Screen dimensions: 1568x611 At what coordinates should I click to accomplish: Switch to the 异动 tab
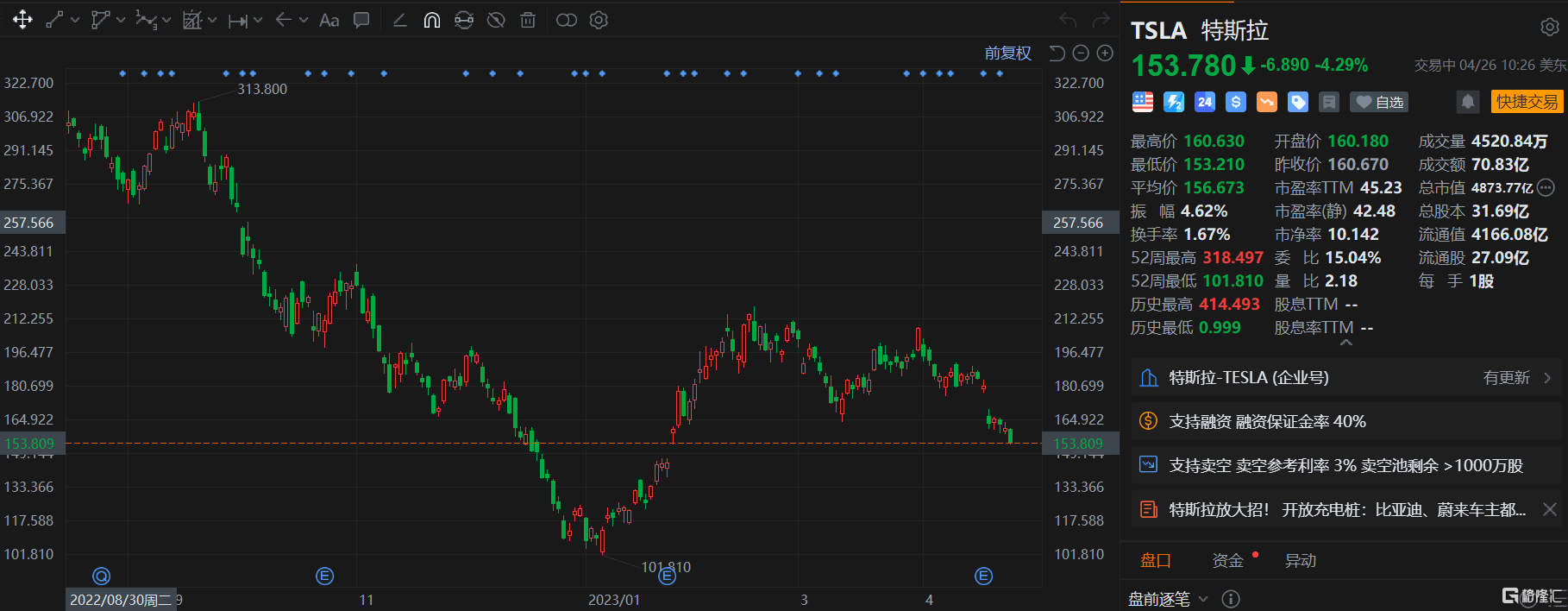pyautogui.click(x=1301, y=560)
